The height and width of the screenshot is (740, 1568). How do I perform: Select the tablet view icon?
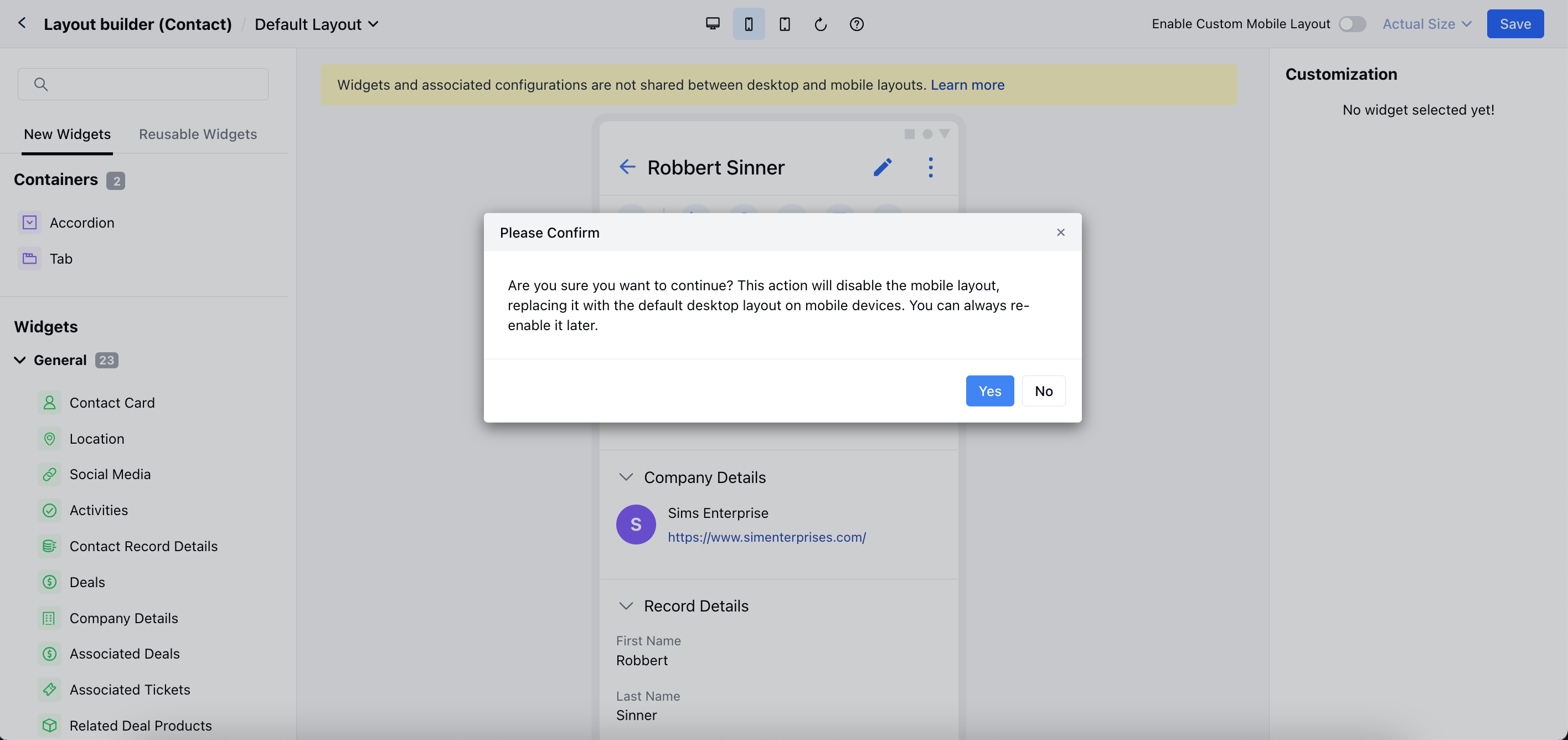785,24
